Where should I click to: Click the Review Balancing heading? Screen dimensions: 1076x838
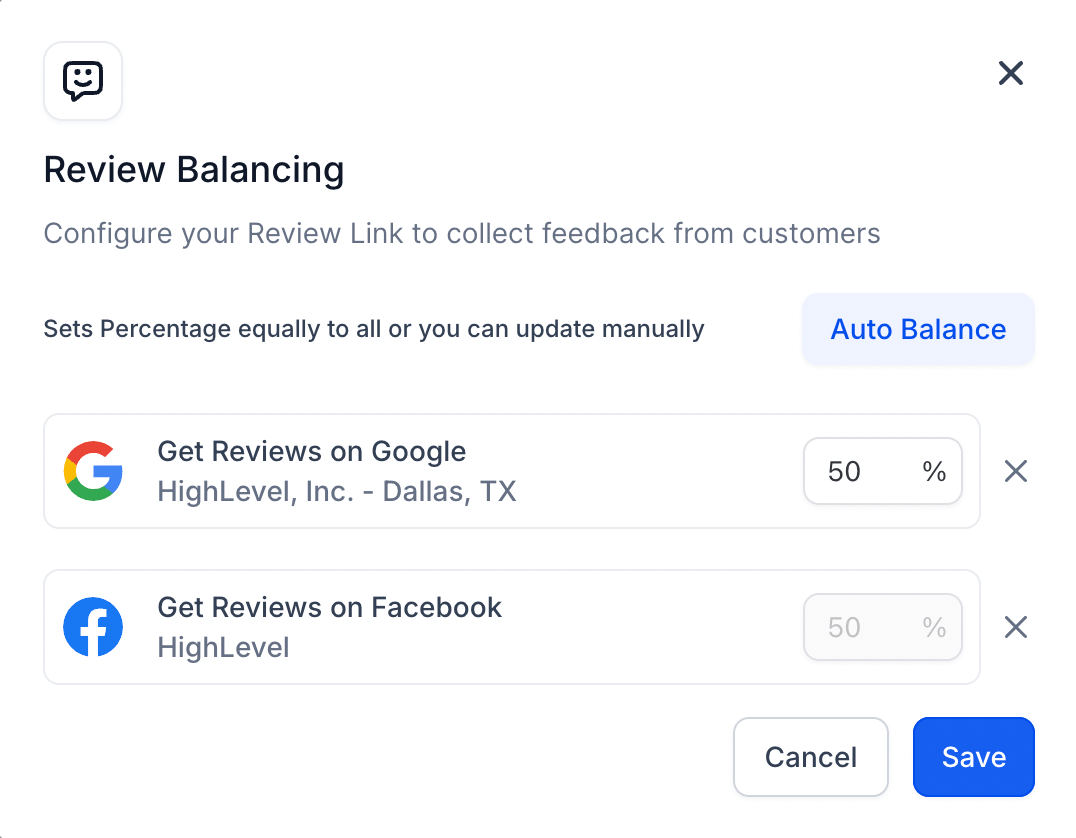pyautogui.click(x=194, y=170)
